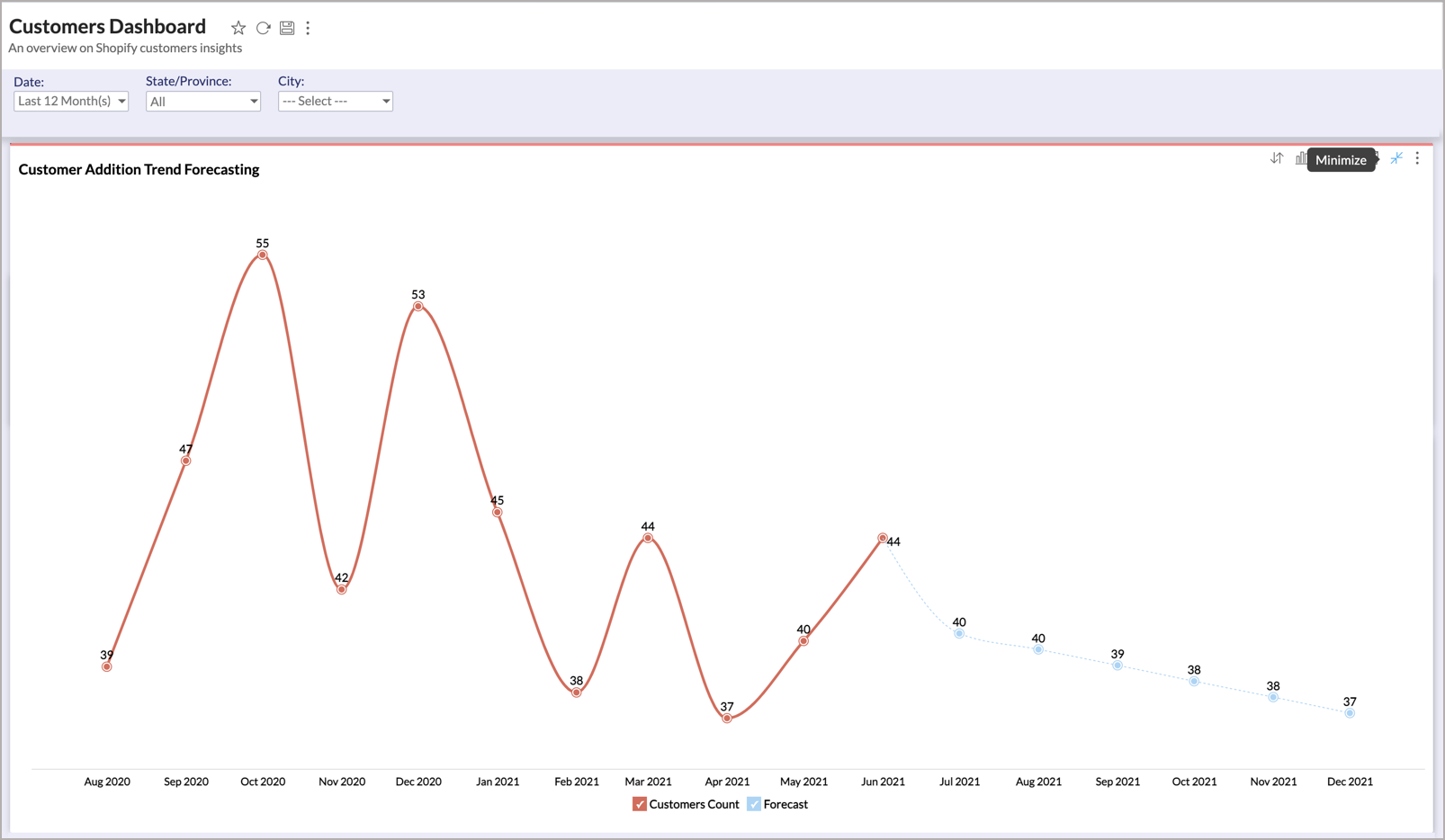Mark the Customers Dashboard as favorite
This screenshot has height=840, width=1445.
tap(238, 28)
